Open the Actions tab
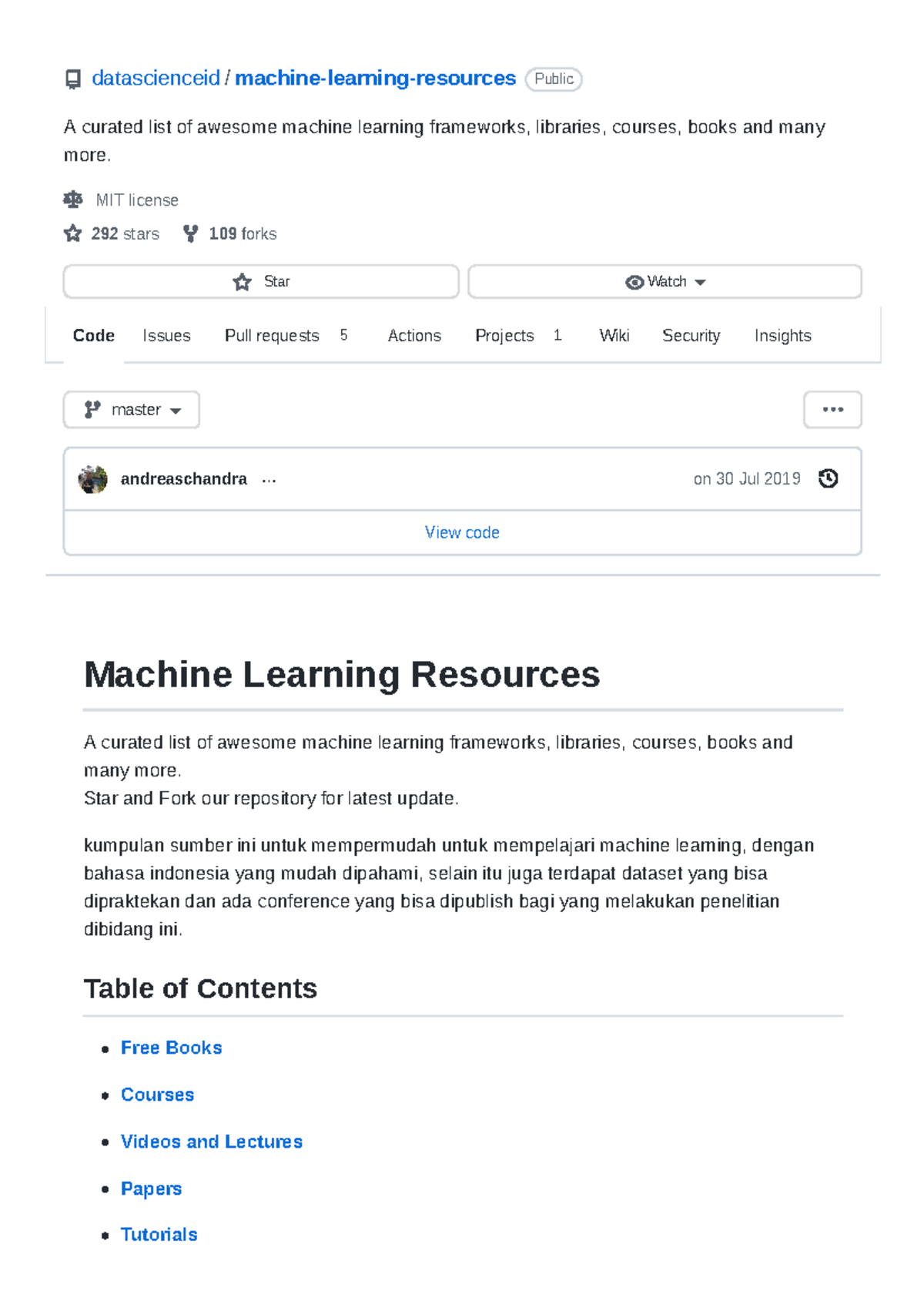 point(414,336)
